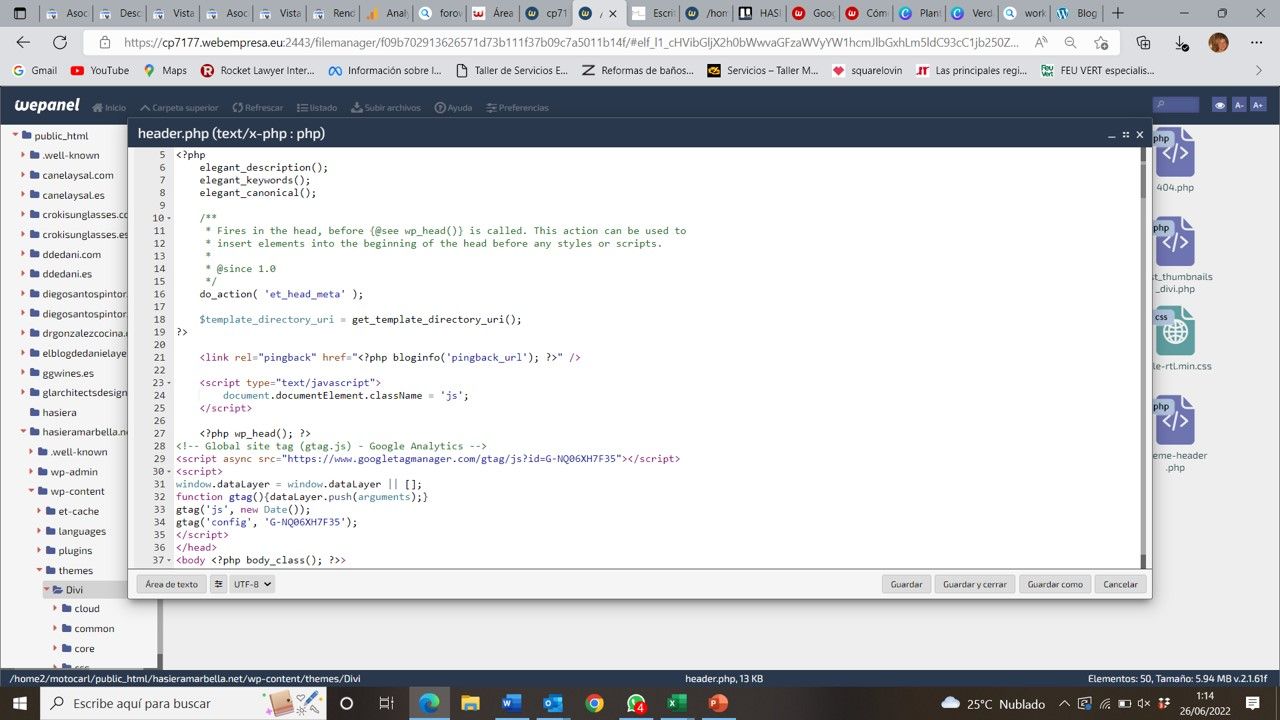Click Guardar como button

pos(1055,584)
